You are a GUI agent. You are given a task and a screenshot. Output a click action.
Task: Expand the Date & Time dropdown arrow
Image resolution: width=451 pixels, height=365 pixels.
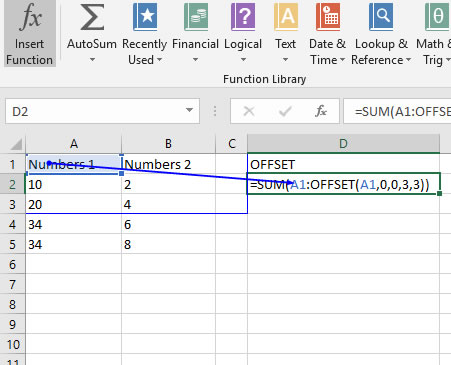342,60
